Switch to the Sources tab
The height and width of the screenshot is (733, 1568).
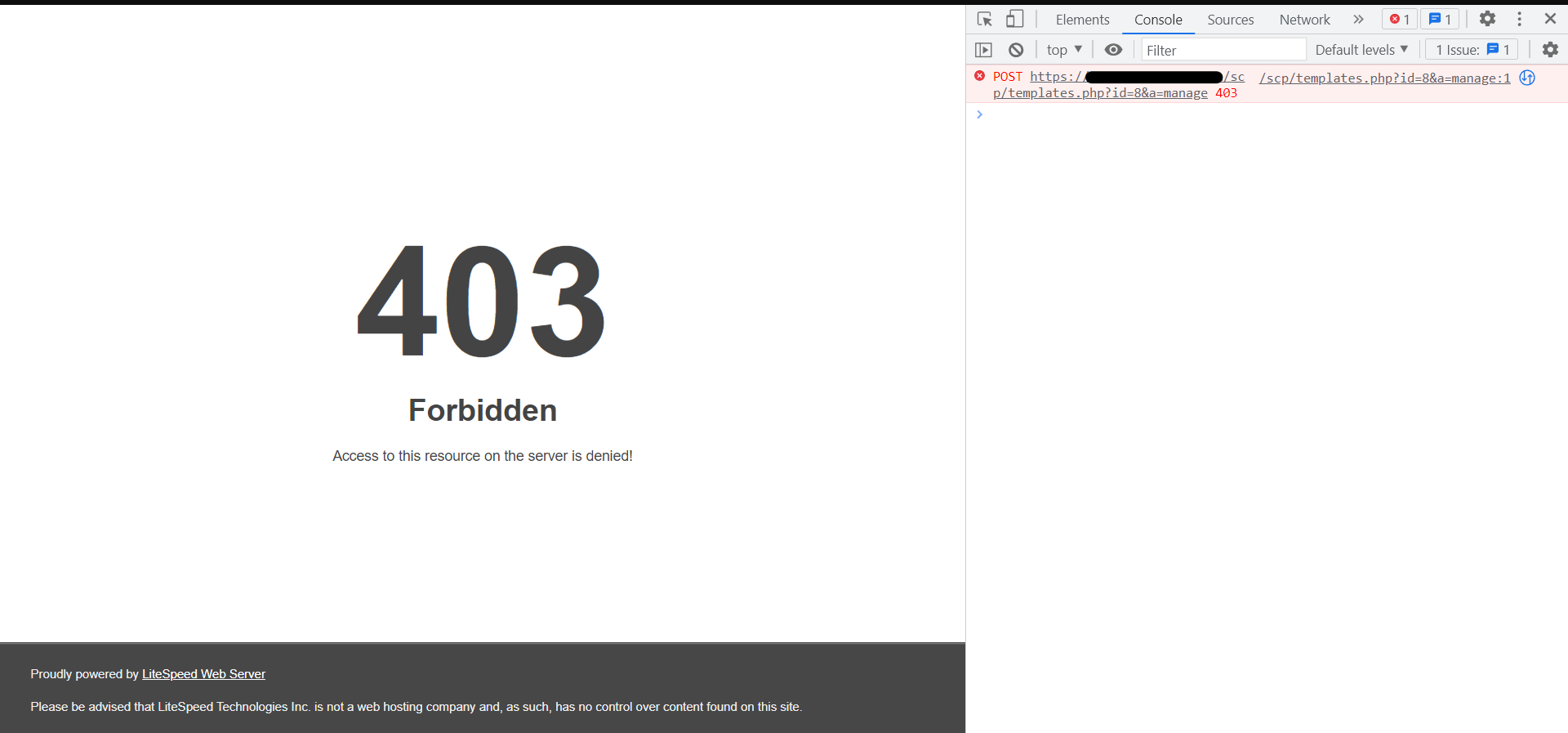point(1230,20)
